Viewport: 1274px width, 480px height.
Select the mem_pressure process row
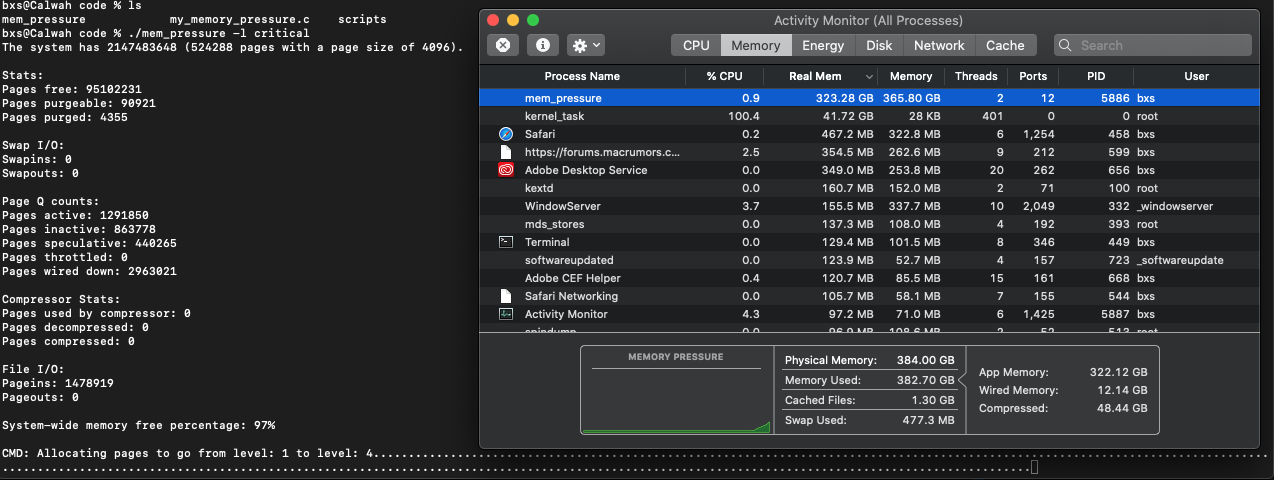click(x=870, y=98)
